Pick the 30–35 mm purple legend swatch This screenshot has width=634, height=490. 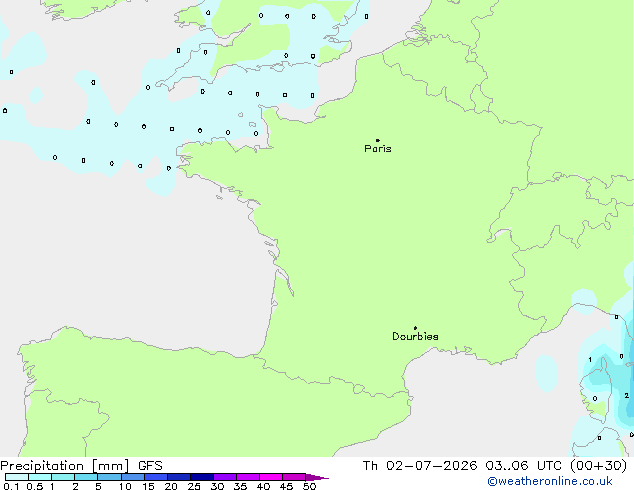click(225, 477)
